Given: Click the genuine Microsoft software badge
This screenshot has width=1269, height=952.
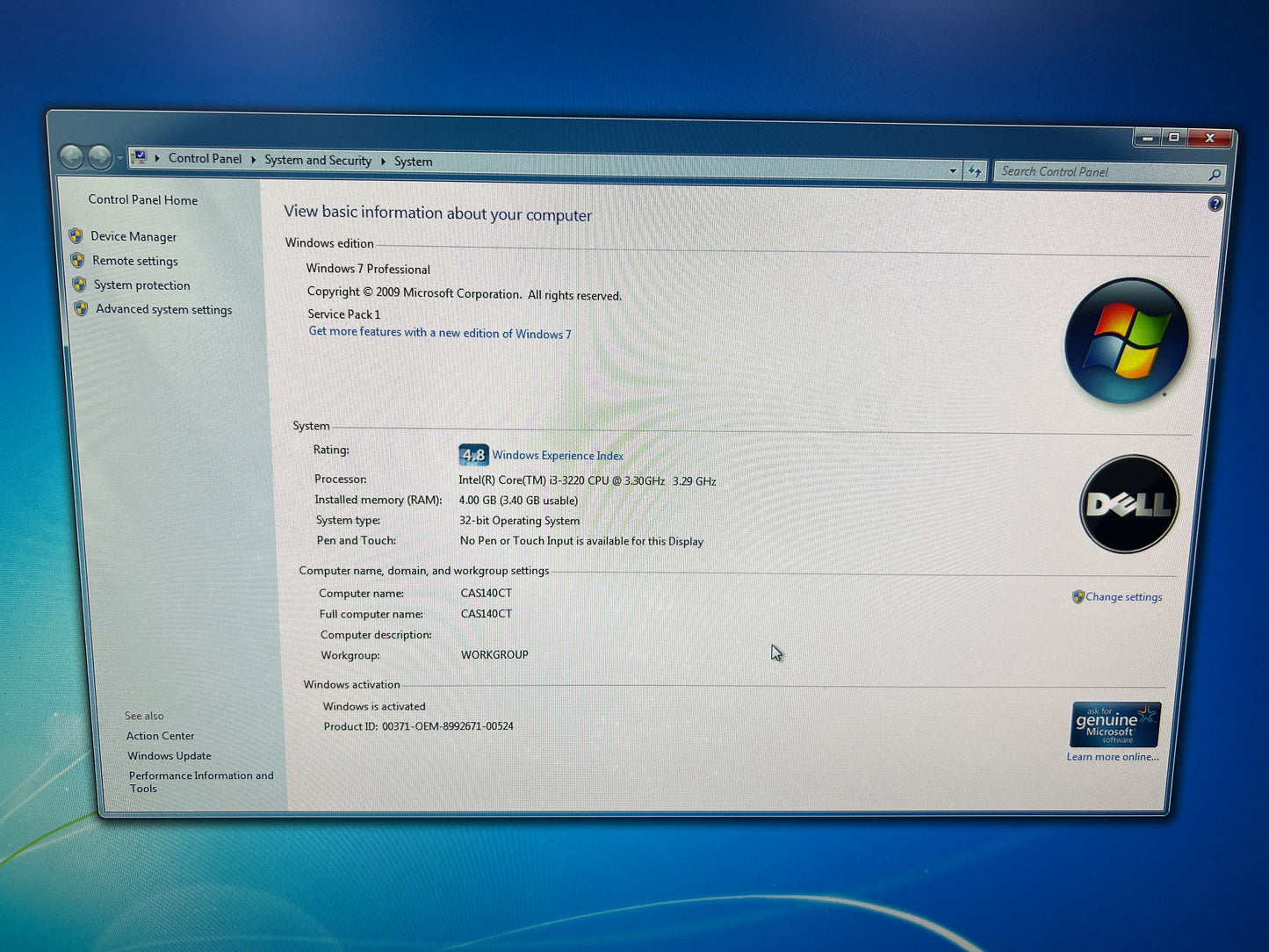Looking at the screenshot, I should coord(1115,724).
